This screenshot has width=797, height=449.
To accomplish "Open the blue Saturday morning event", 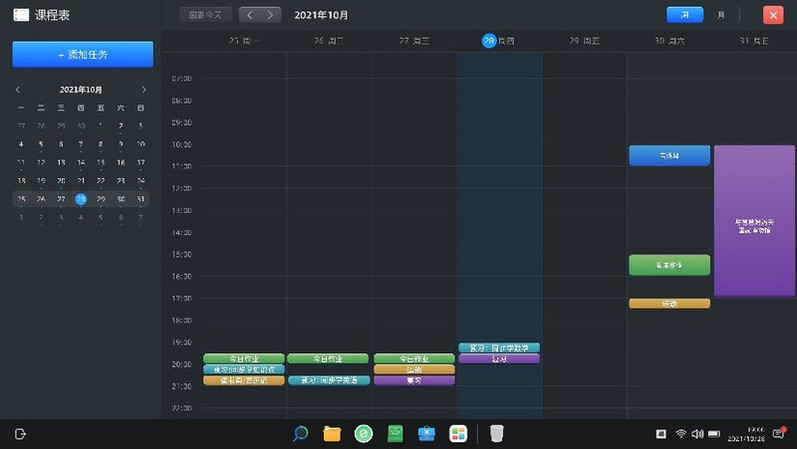I will coord(669,156).
